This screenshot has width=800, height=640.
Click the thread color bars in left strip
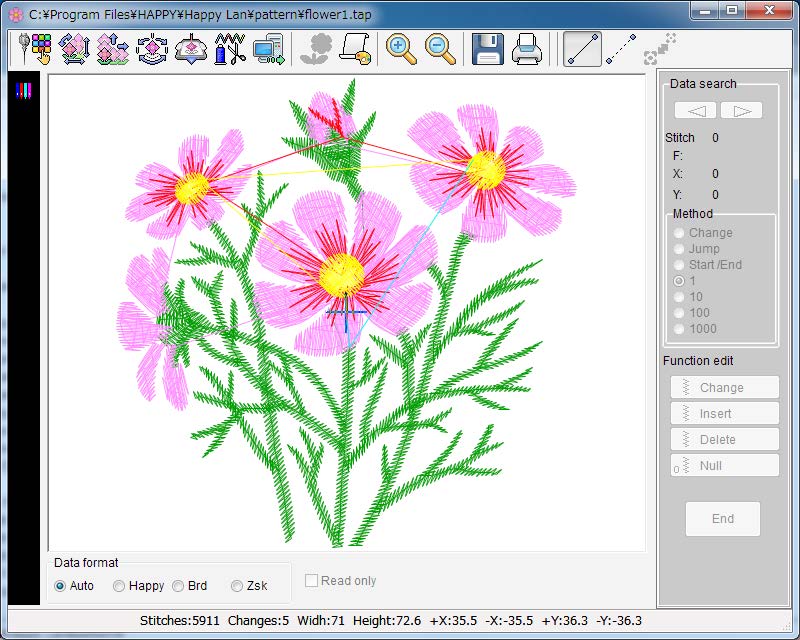[x=23, y=91]
